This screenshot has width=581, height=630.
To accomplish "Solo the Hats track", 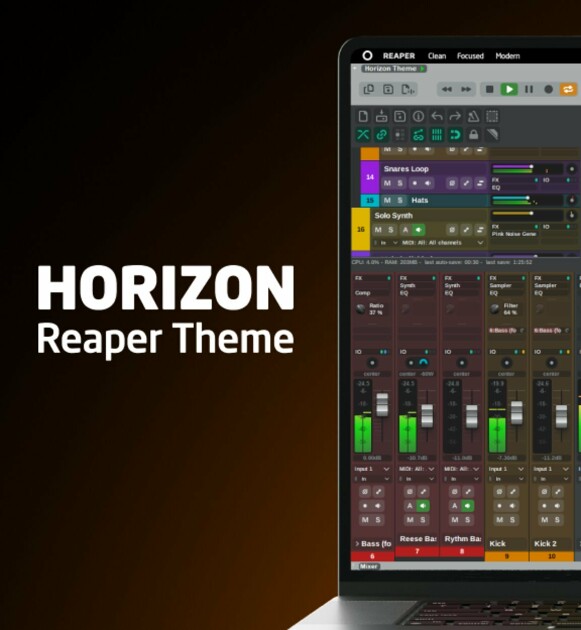I will pos(400,200).
